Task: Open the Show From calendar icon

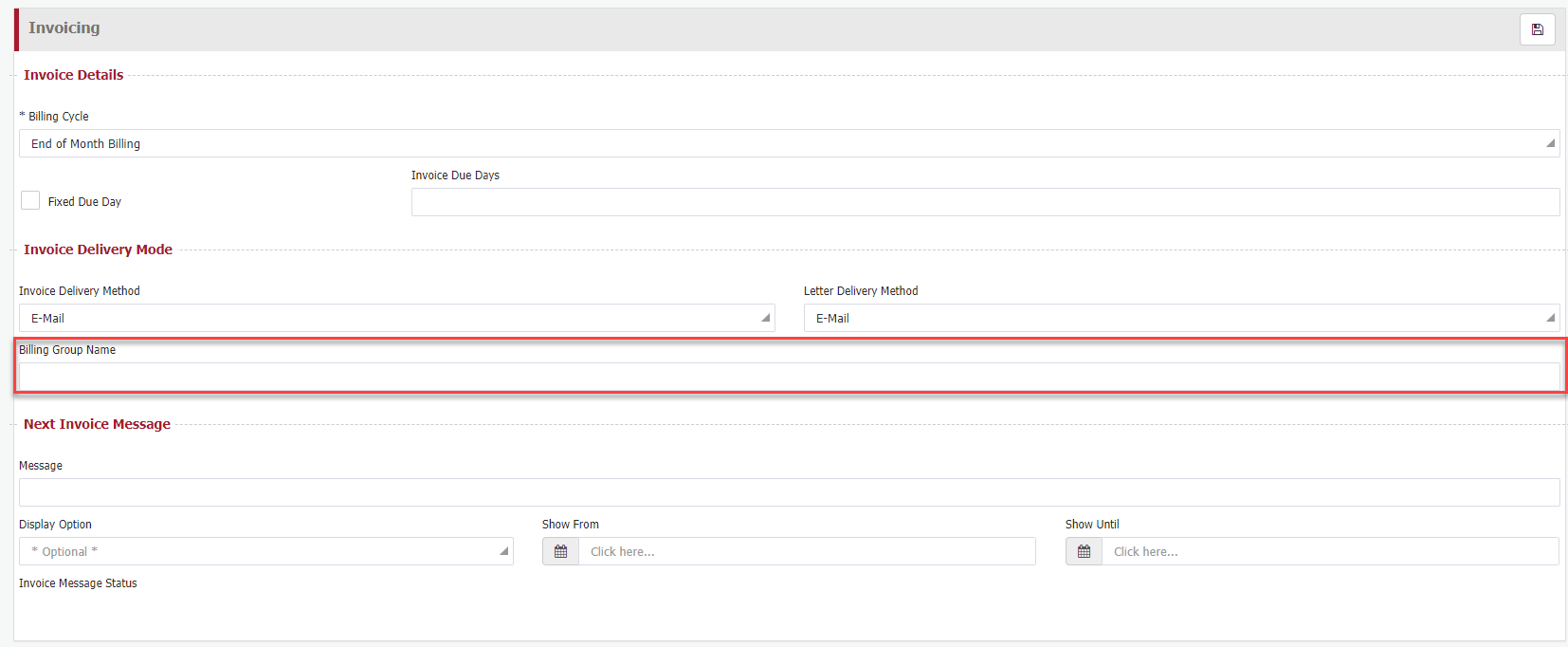Action: (x=560, y=551)
